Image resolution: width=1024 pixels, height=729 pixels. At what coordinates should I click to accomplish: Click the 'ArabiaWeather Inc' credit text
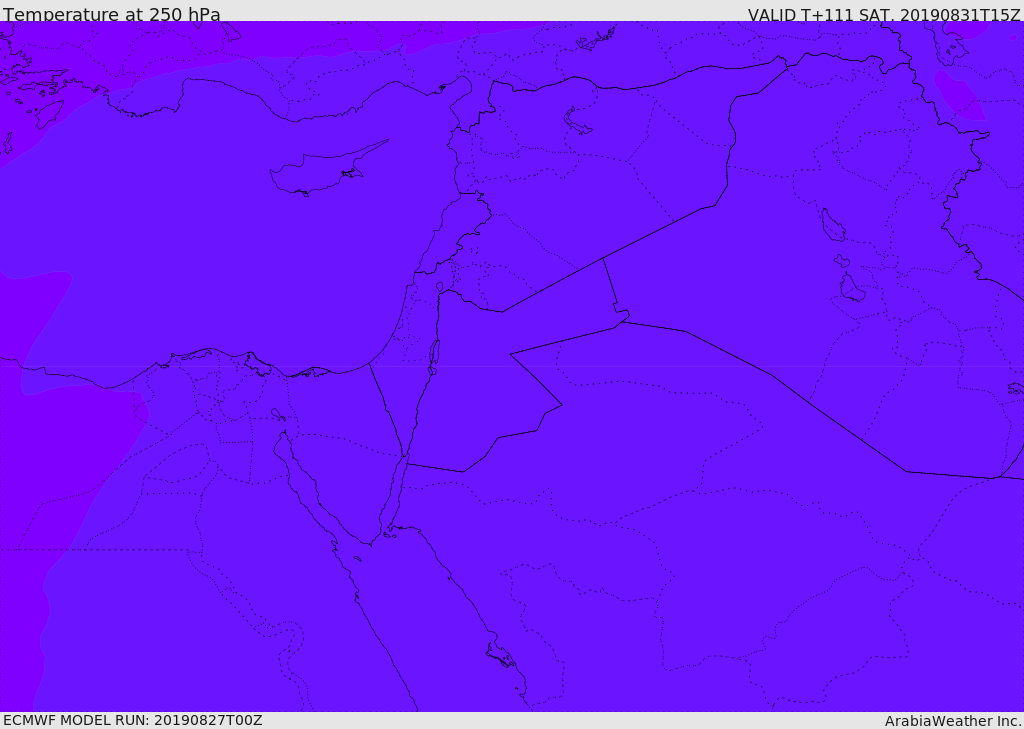[x=953, y=721]
